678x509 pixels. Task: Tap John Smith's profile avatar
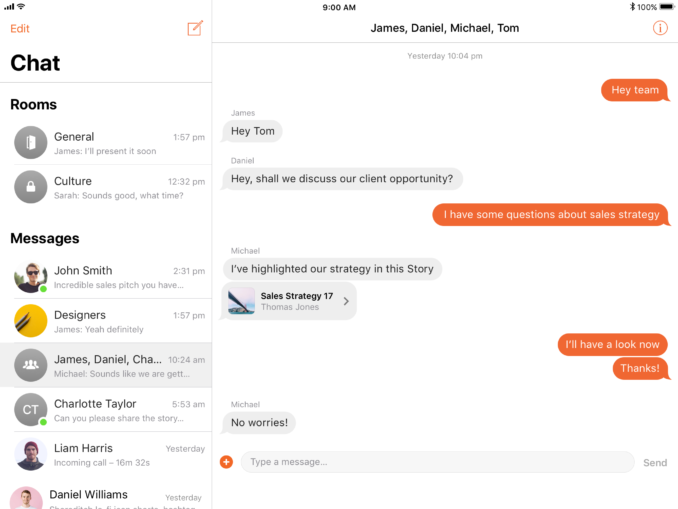pos(31,277)
